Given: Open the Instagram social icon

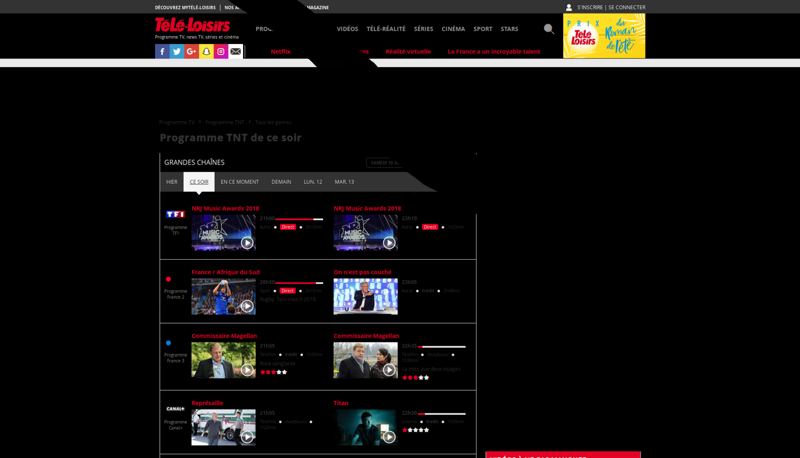Looking at the screenshot, I should coord(220,51).
